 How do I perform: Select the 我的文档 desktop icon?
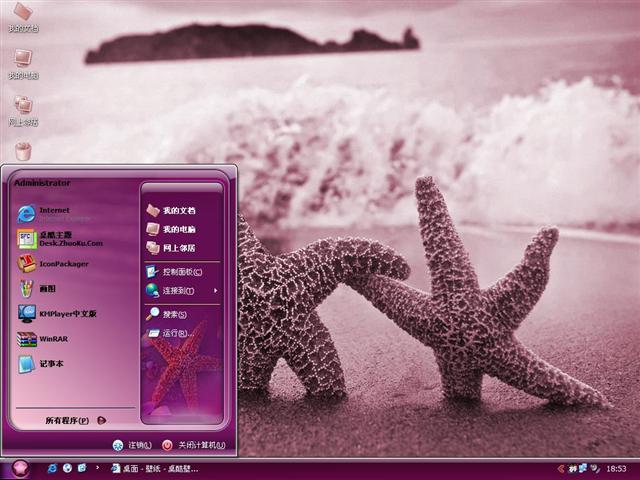(x=22, y=15)
